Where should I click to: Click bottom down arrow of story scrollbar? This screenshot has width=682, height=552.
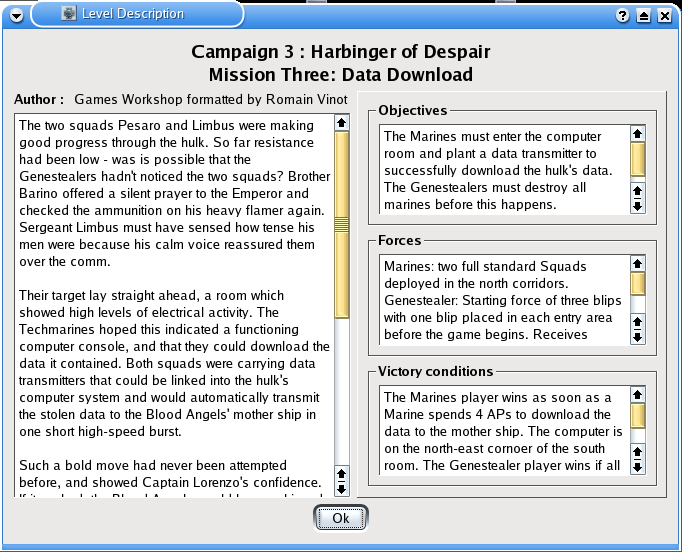pyautogui.click(x=341, y=488)
